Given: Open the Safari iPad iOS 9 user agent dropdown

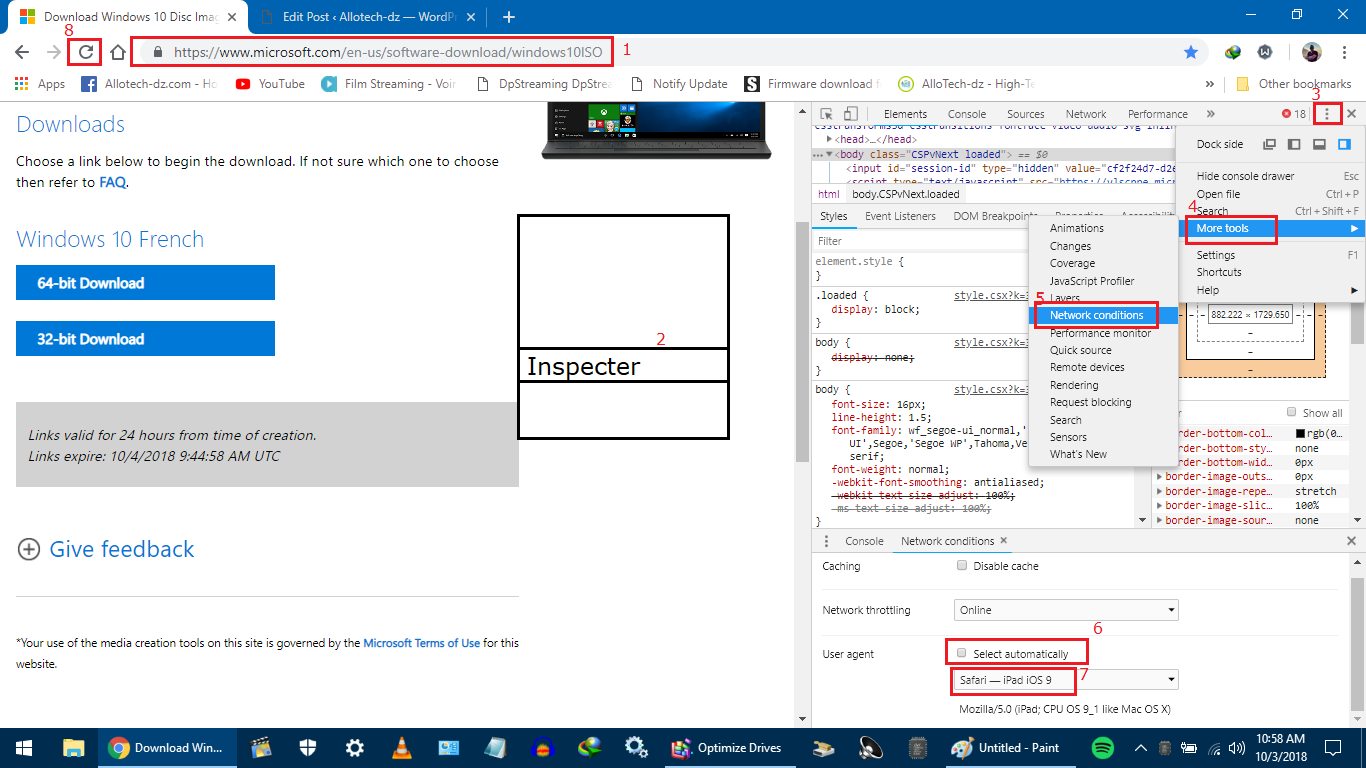Looking at the screenshot, I should coord(1065,680).
